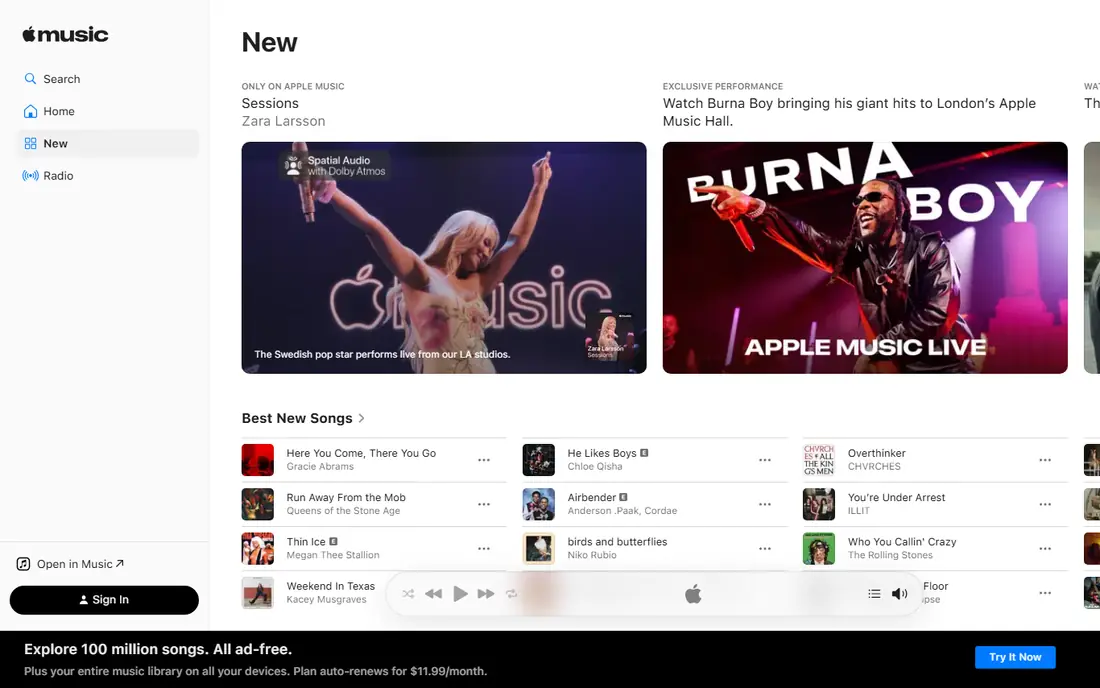
Task: Click the Who You Callin' Crazy artwork
Action: 819,548
